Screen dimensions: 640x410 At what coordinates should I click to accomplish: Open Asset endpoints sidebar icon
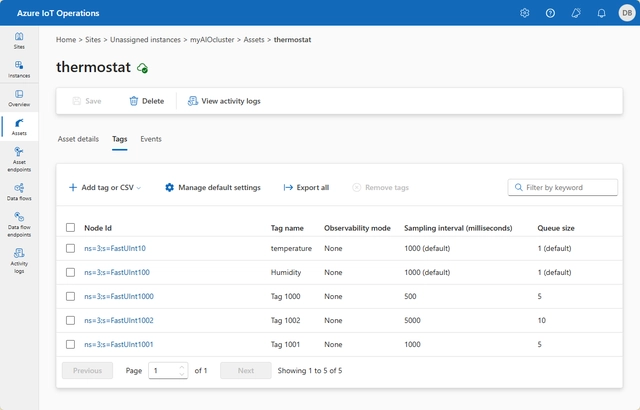(19, 159)
